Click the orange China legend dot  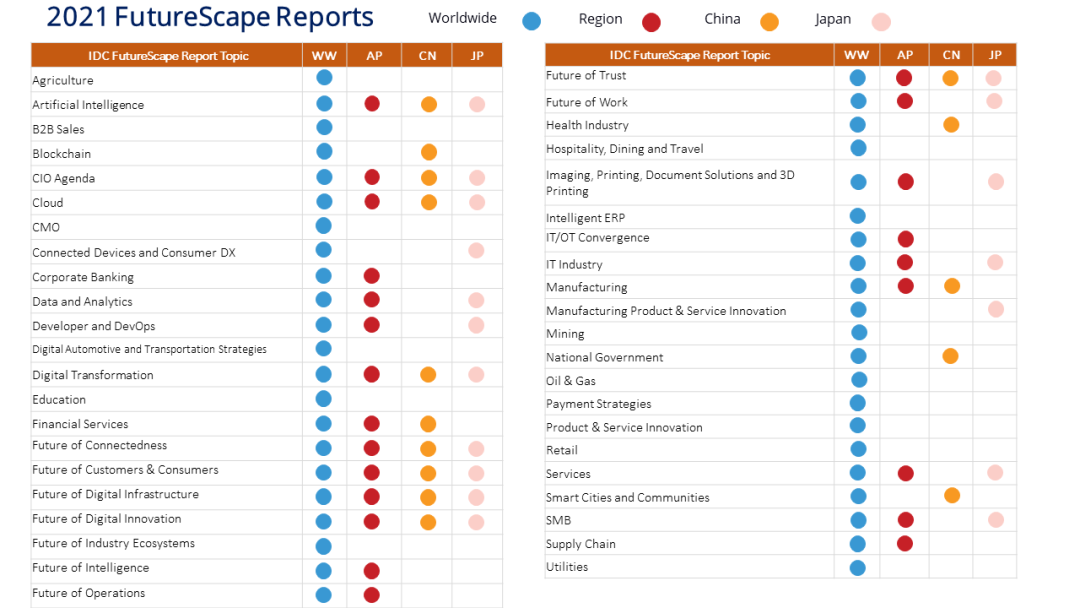tap(769, 22)
